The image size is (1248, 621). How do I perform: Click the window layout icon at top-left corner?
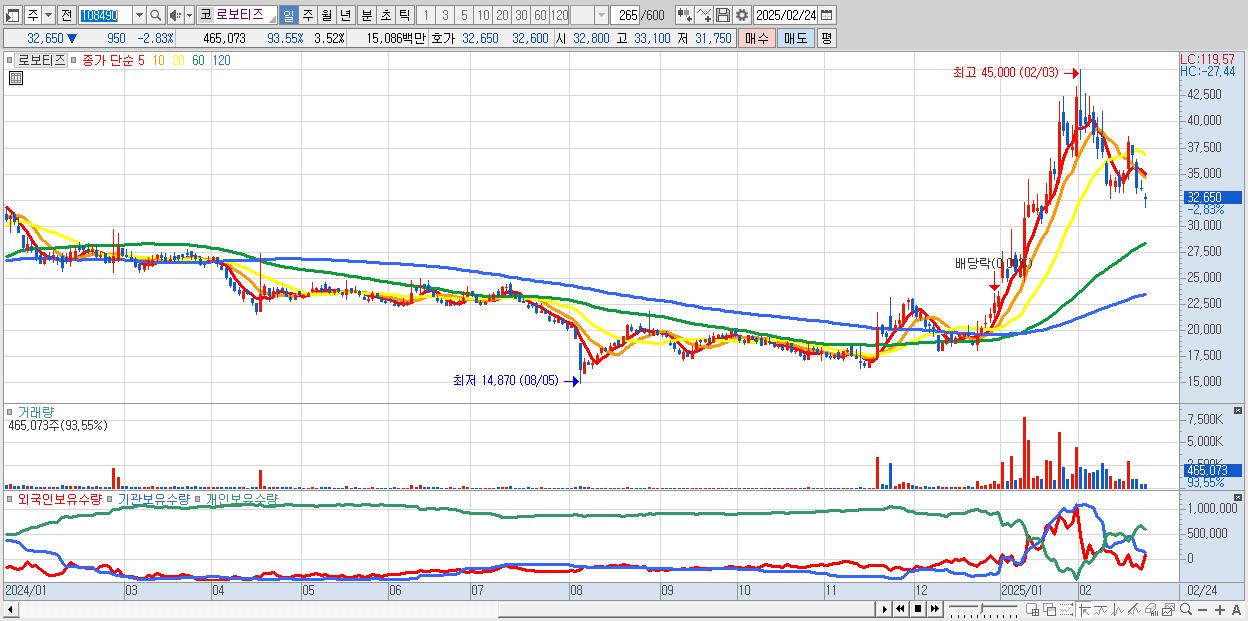click(x=13, y=16)
